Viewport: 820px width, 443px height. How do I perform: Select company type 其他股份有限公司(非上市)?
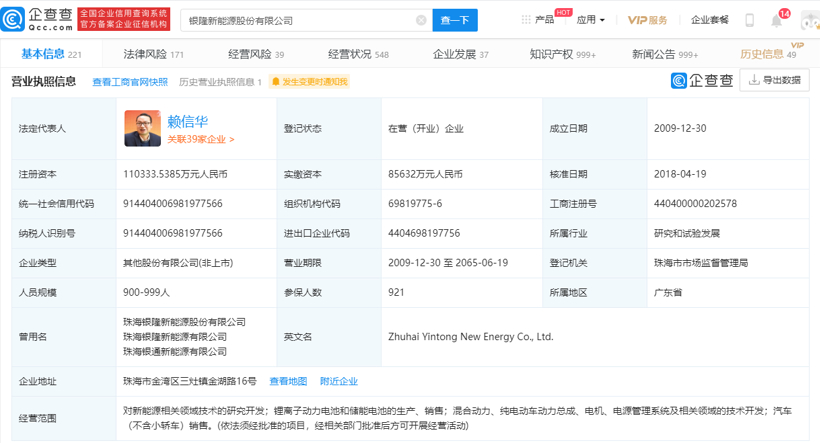178,263
